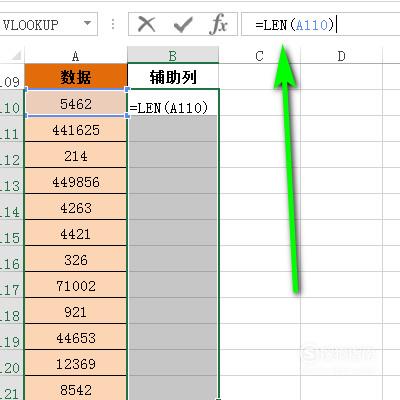This screenshot has height=400, width=400.
Task: Select row 115 header
Action: (x=12, y=233)
